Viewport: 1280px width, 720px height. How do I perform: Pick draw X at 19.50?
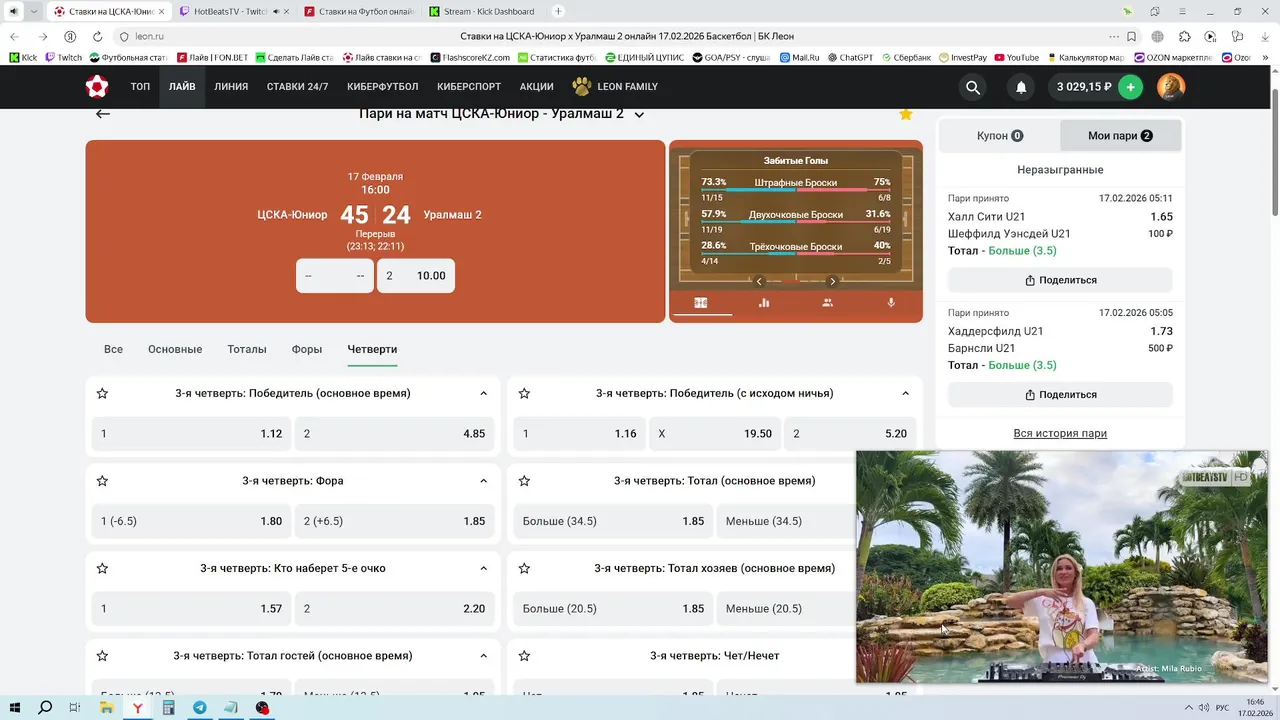pyautogui.click(x=715, y=434)
